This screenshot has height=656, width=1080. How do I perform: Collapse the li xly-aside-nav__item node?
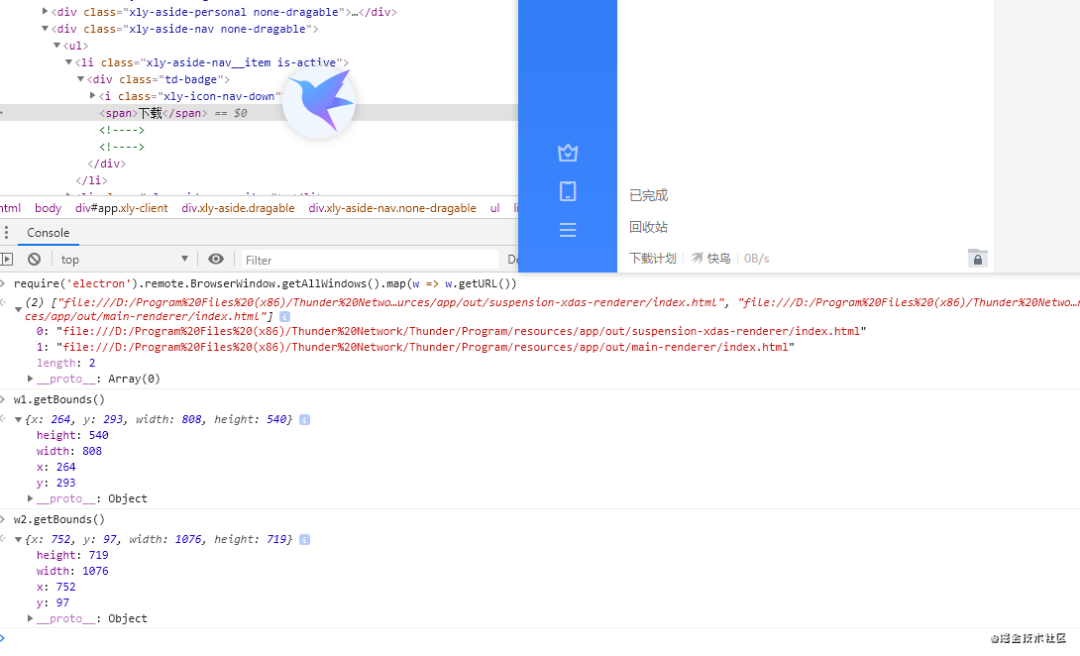coord(69,62)
